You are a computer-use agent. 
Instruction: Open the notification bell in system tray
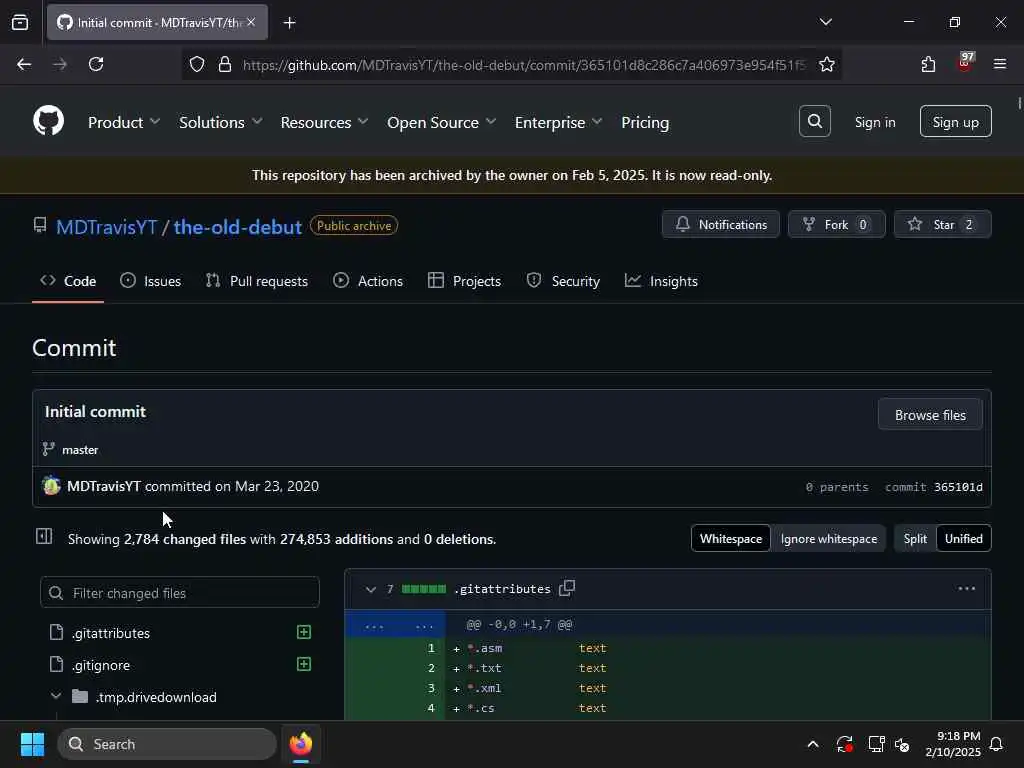point(996,744)
